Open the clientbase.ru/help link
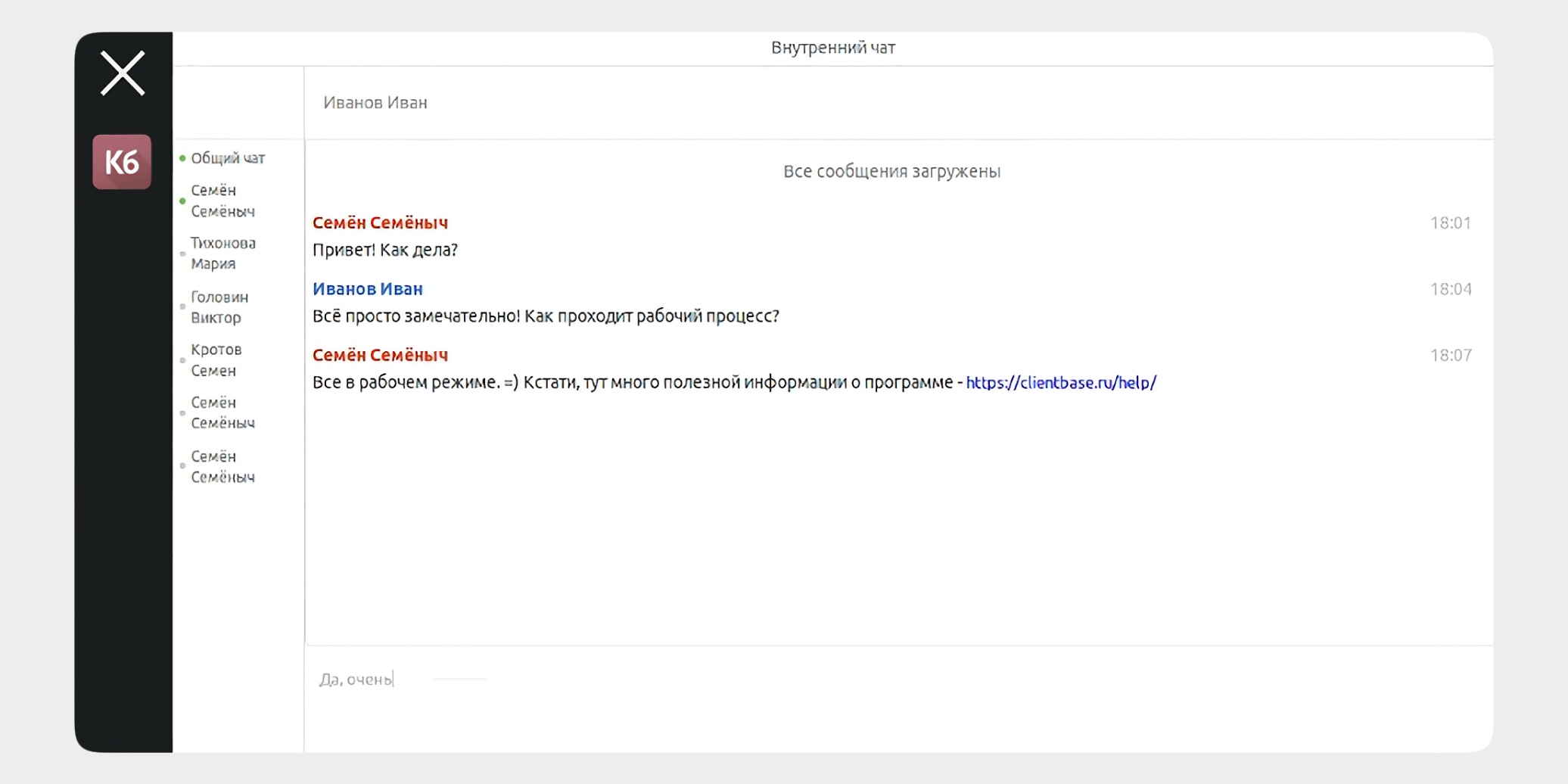Image resolution: width=1568 pixels, height=784 pixels. click(x=1060, y=383)
